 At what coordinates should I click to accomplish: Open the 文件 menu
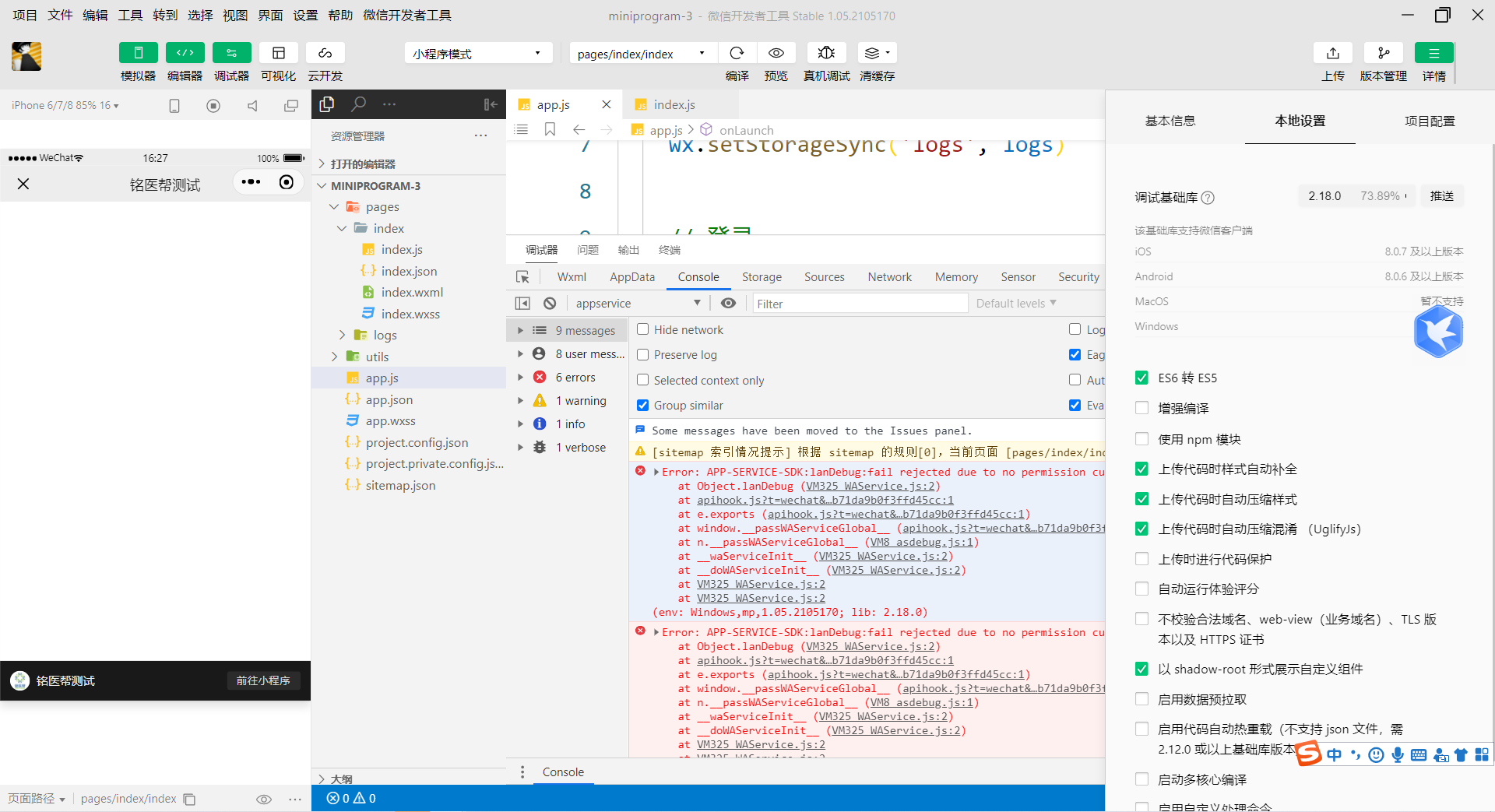[60, 15]
